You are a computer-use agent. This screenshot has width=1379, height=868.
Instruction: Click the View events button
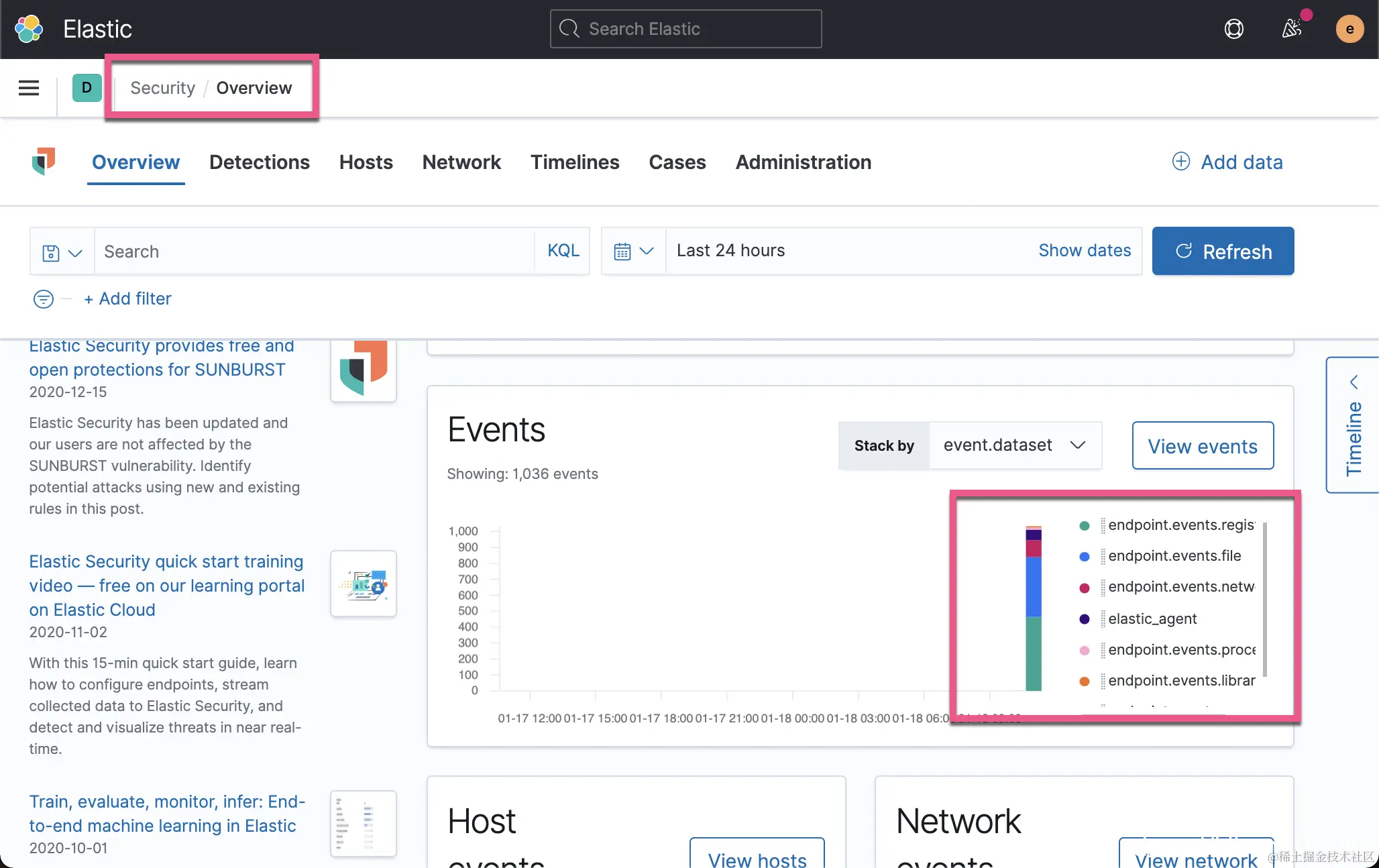pos(1202,446)
